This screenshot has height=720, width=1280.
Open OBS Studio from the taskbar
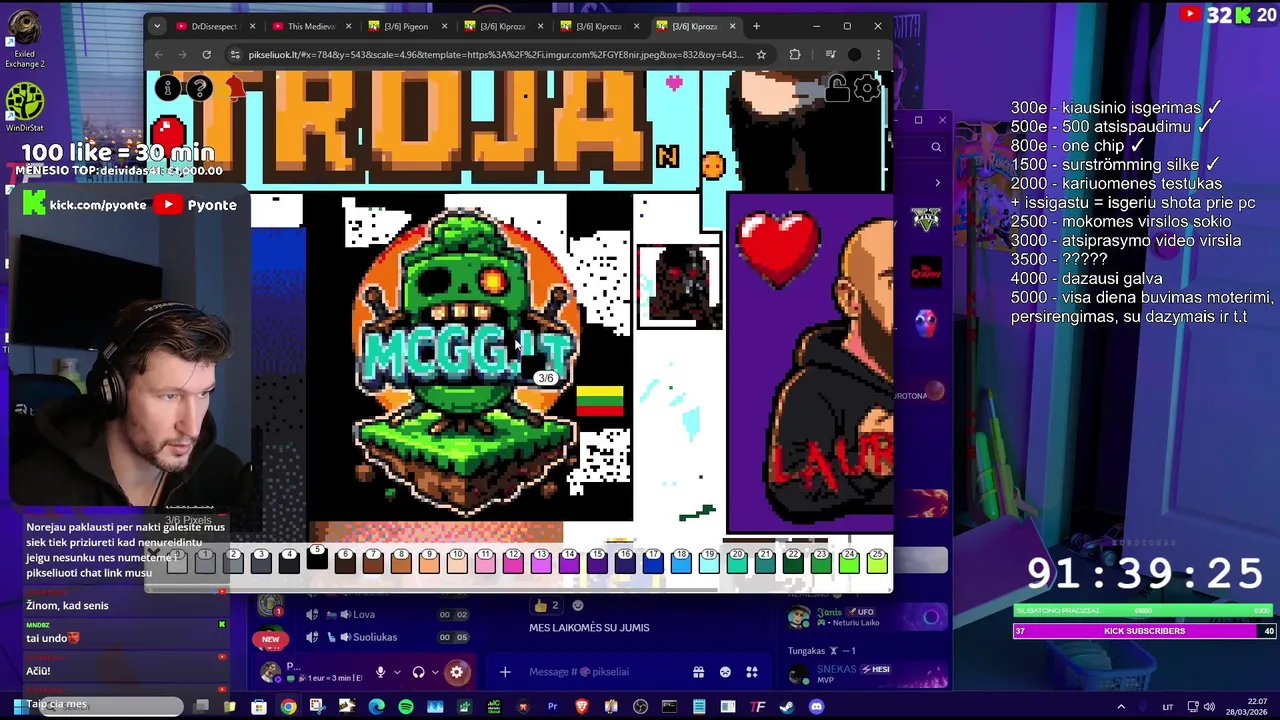pyautogui.click(x=640, y=707)
